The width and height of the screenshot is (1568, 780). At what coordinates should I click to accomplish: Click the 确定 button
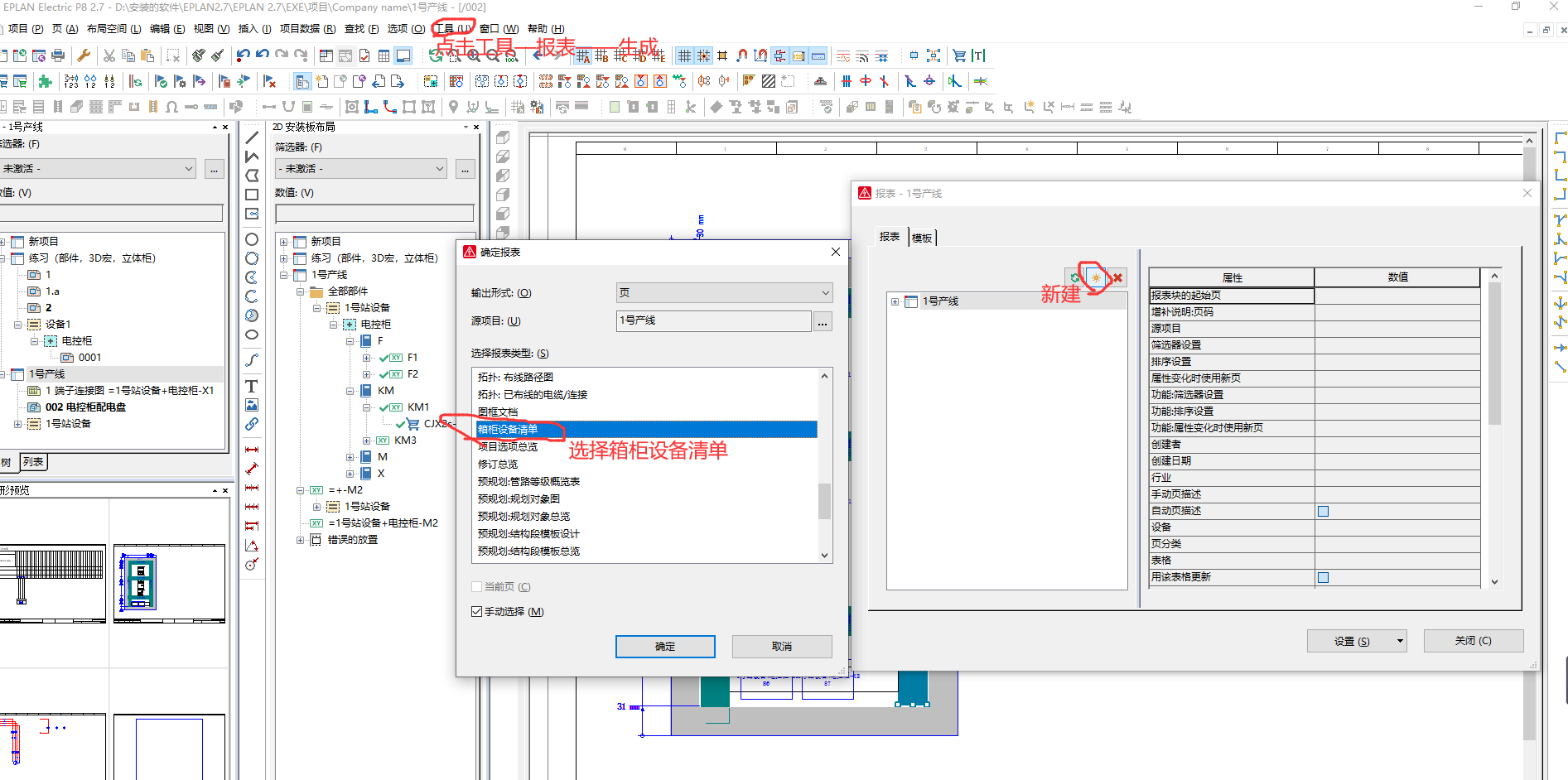pyautogui.click(x=665, y=647)
